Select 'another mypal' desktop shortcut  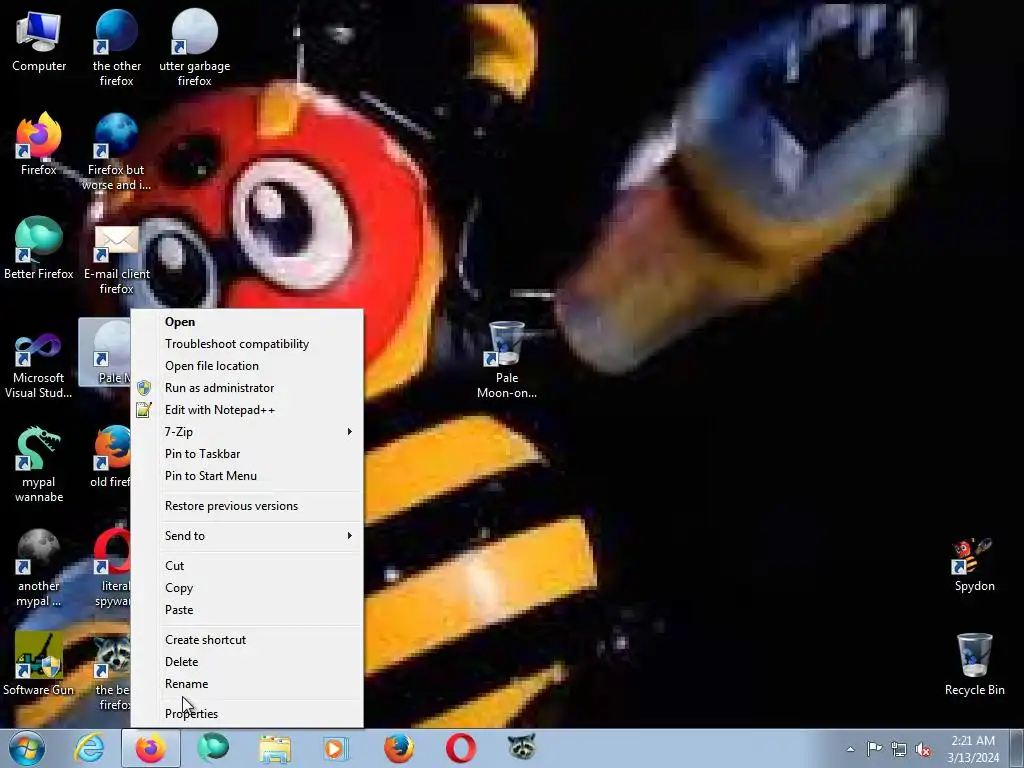point(39,568)
